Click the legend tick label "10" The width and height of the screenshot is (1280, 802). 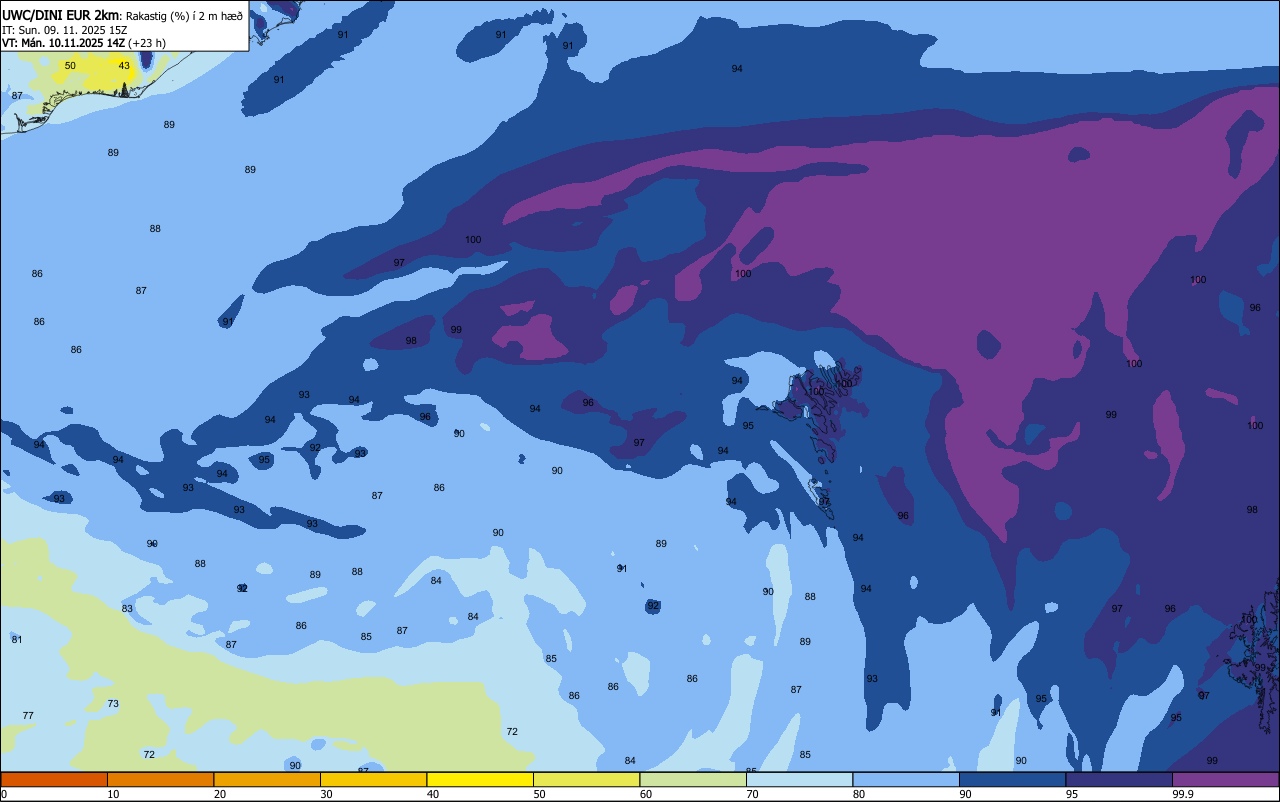(113, 794)
